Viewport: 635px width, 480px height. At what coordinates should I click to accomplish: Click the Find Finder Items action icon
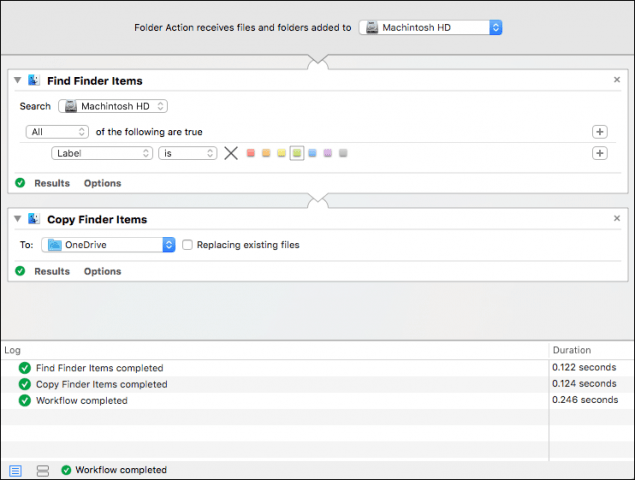(34, 81)
